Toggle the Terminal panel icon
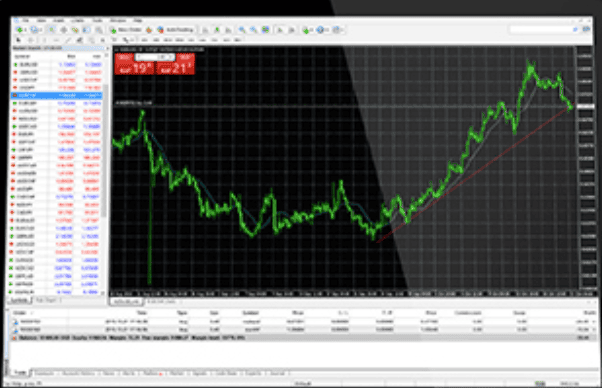Screen dimensions: 602x388 tap(86, 30)
